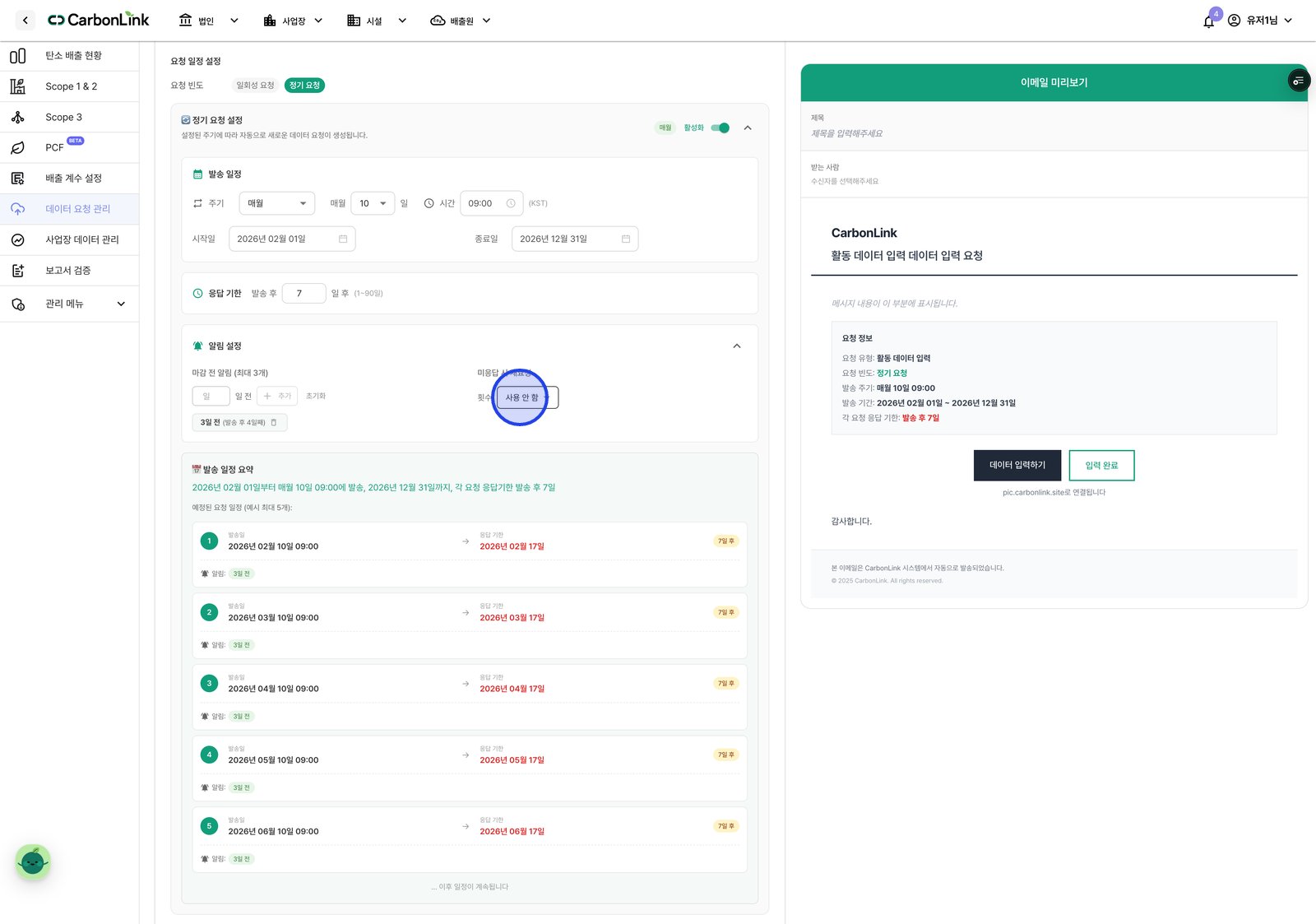This screenshot has width=1316, height=924.
Task: Open the 주기 매월 dropdown
Action: (277, 203)
